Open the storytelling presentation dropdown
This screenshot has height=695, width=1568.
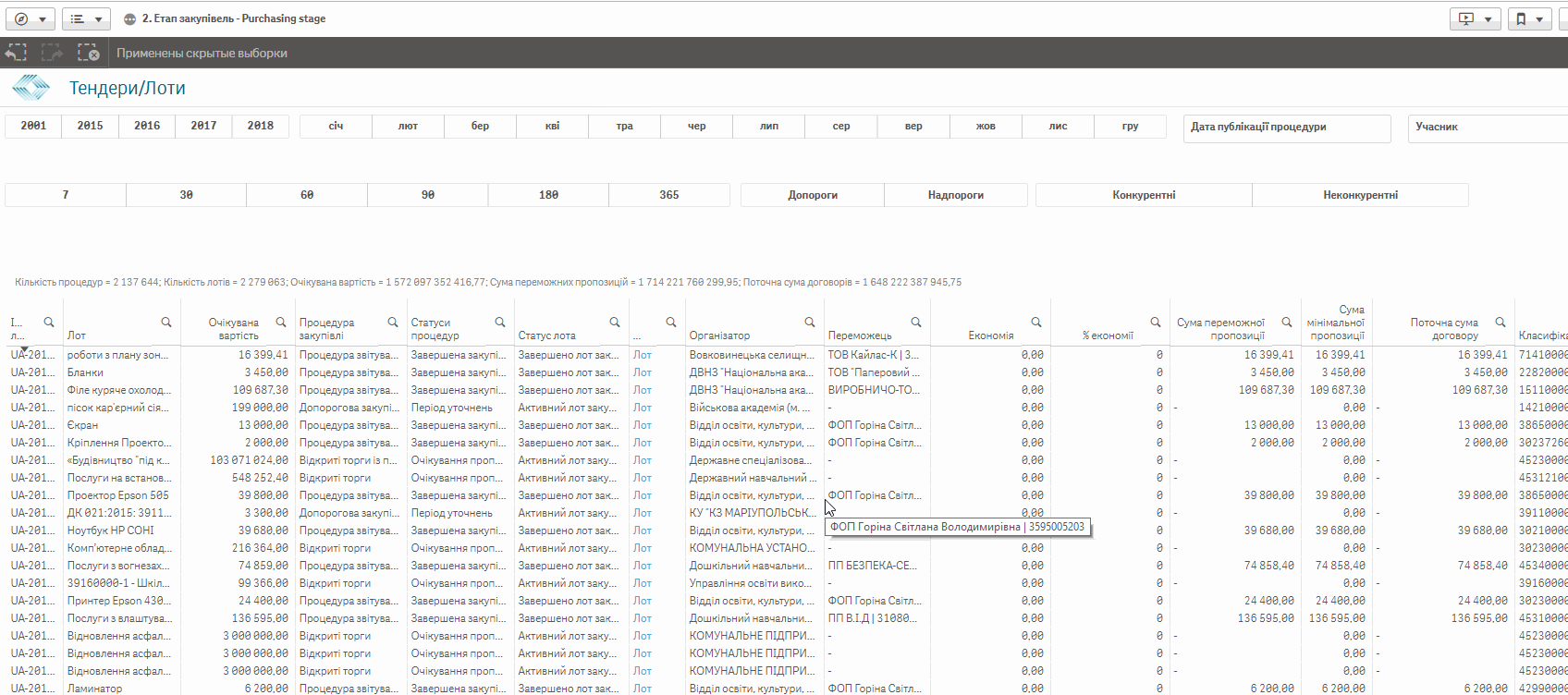[x=1475, y=18]
